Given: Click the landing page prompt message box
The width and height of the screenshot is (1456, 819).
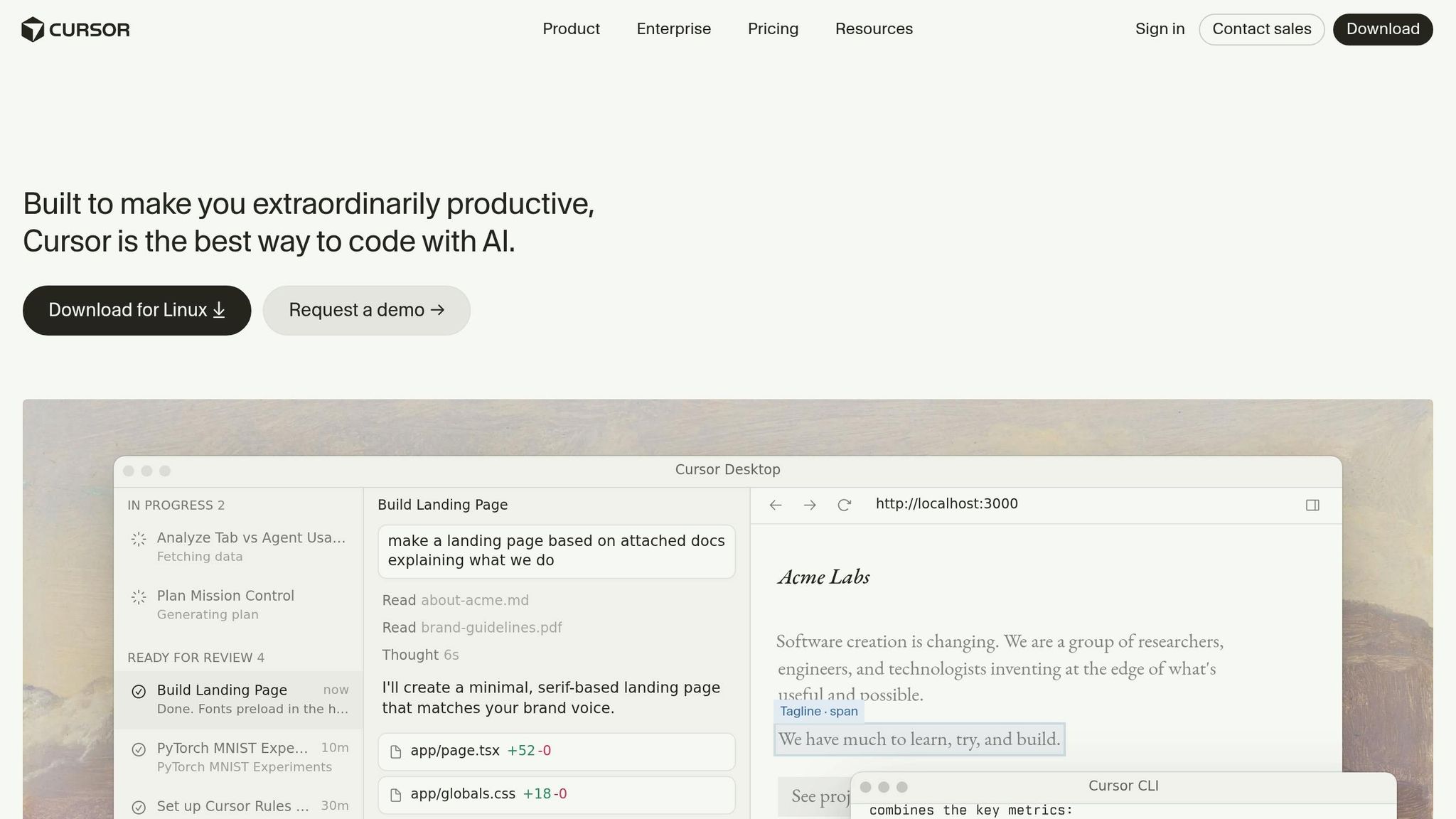Looking at the screenshot, I should pyautogui.click(x=557, y=551).
